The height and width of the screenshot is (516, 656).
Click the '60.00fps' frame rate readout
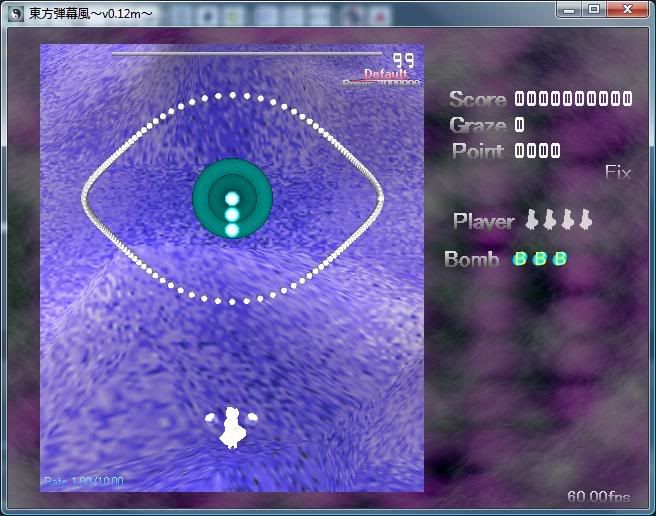(599, 496)
